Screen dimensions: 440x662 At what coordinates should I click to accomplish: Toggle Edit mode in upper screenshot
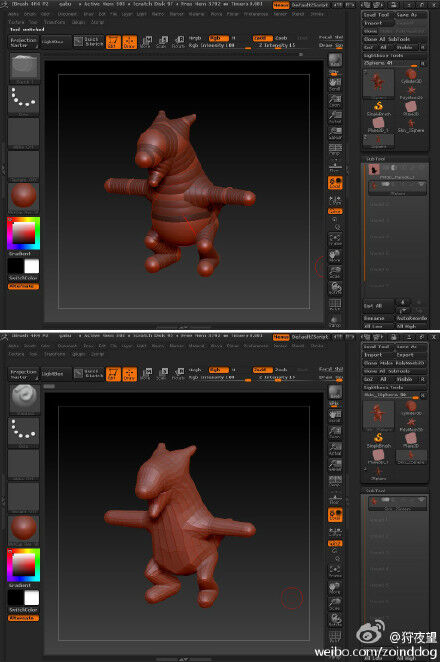point(113,42)
